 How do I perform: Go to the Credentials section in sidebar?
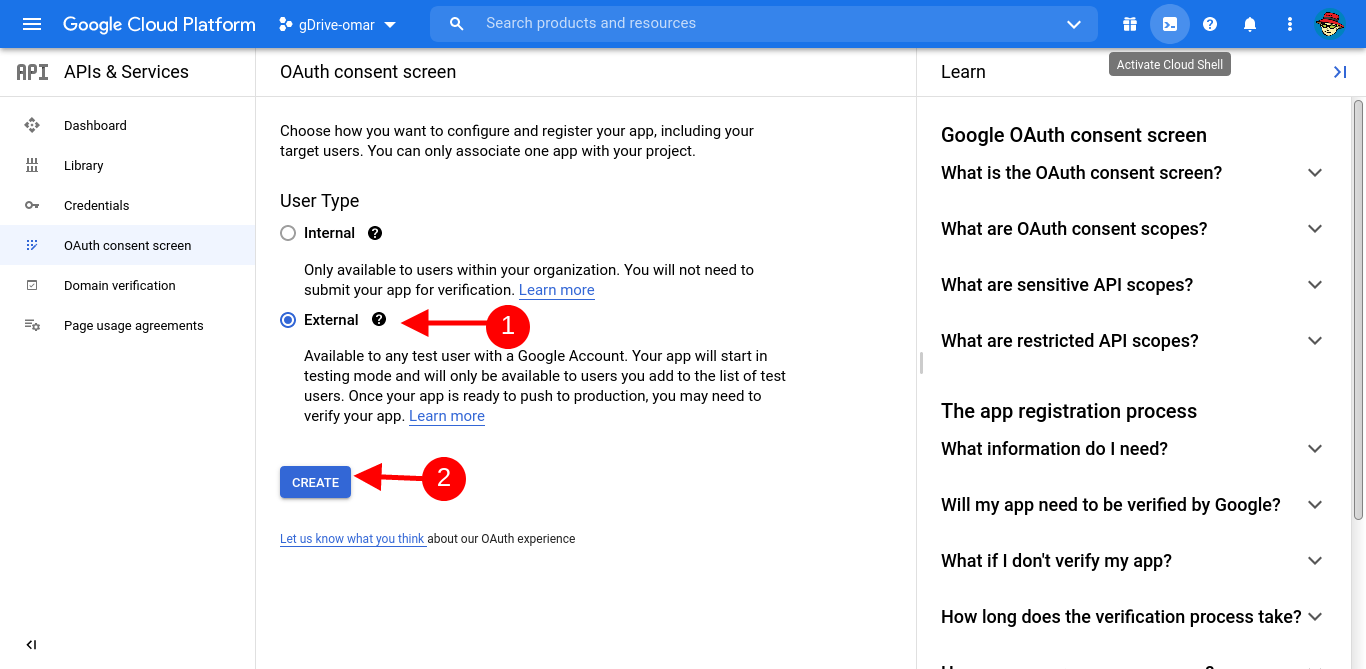pyautogui.click(x=96, y=205)
